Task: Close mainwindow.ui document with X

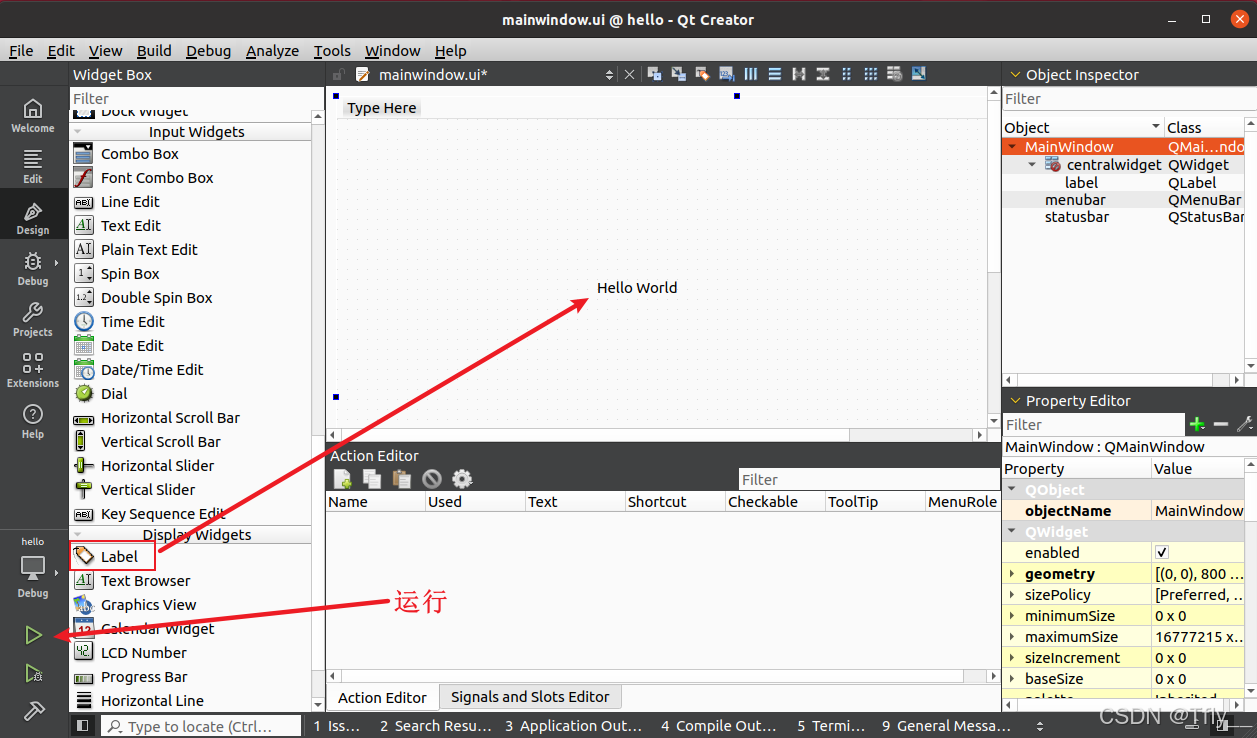Action: pyautogui.click(x=629, y=75)
